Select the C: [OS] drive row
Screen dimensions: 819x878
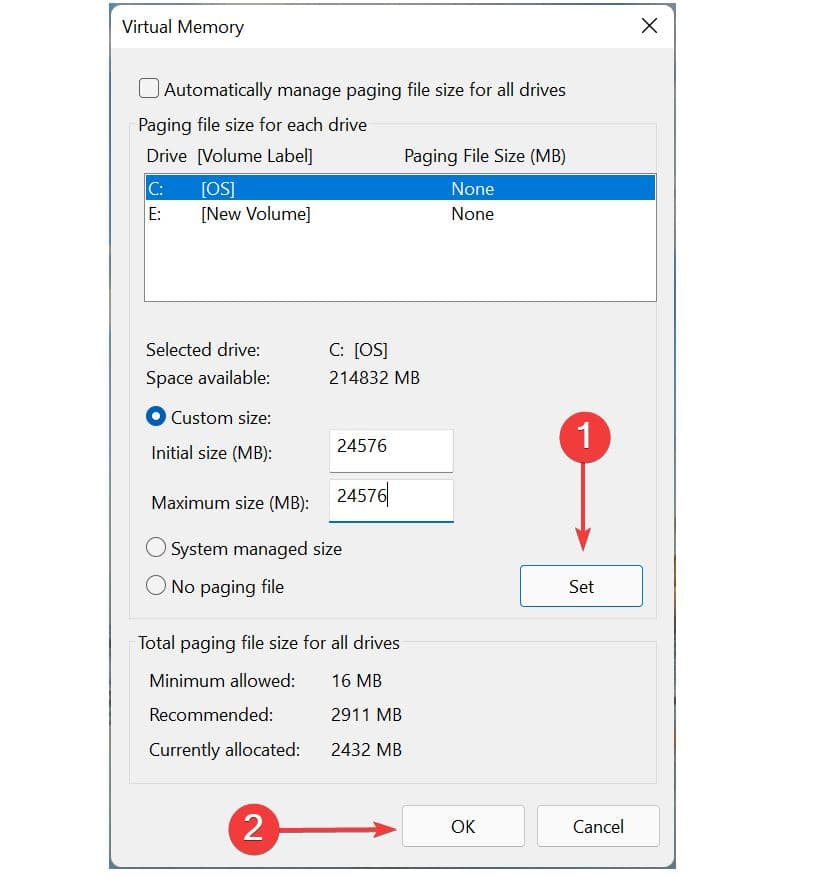point(400,188)
